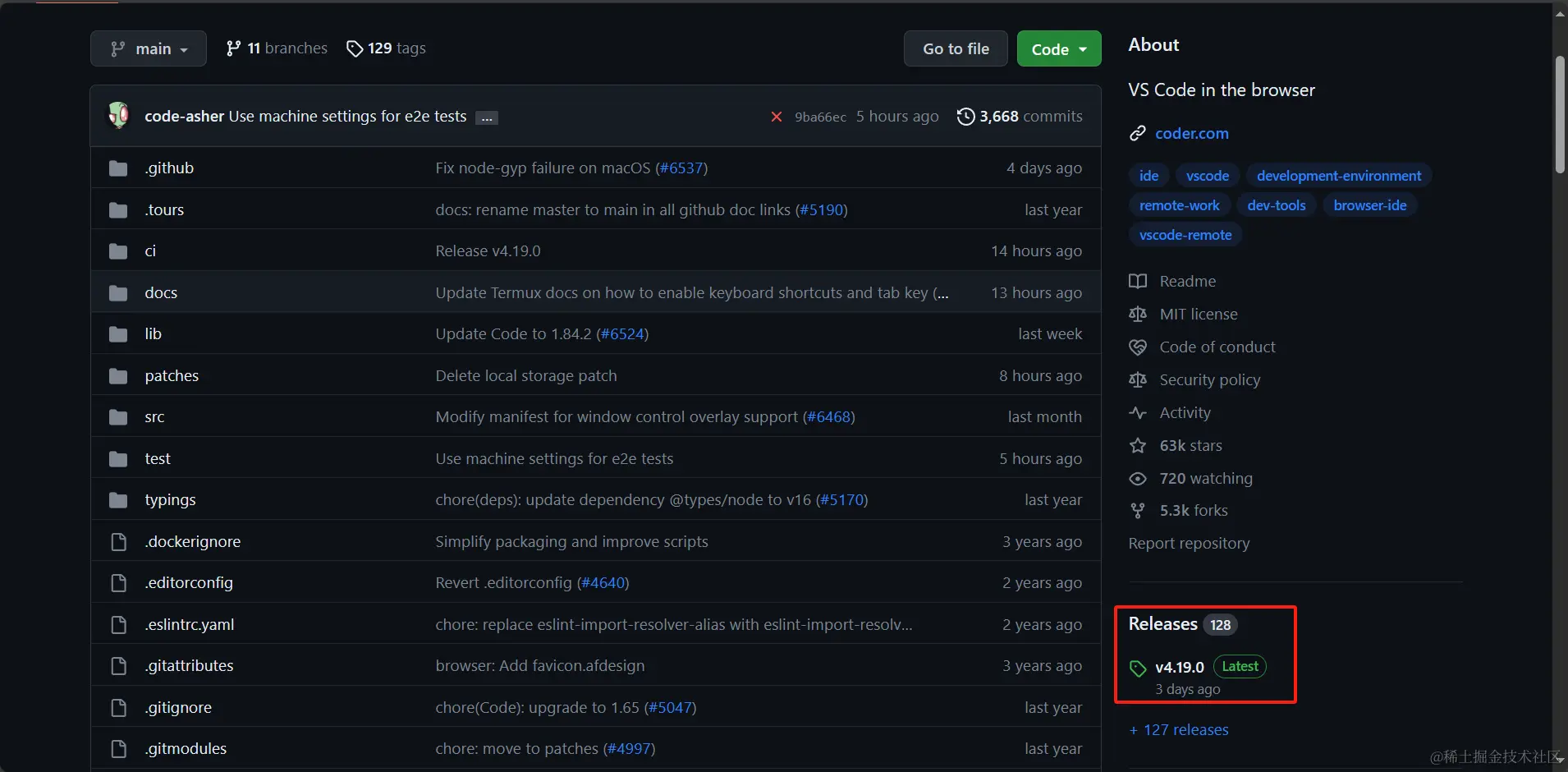Open the Readme link
The width and height of the screenshot is (1568, 772).
pos(1172,282)
